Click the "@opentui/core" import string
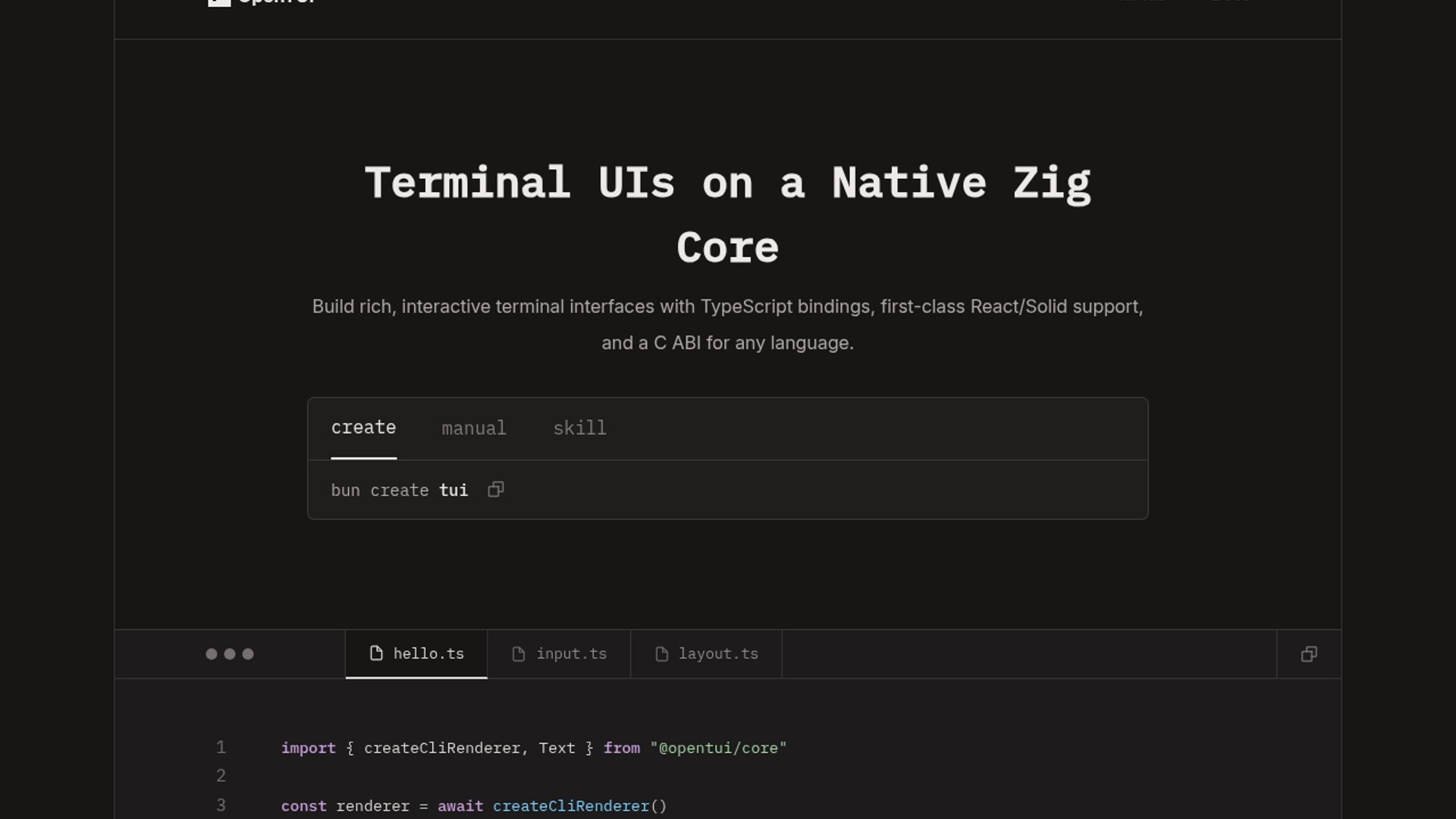The width and height of the screenshot is (1456, 819). click(718, 748)
